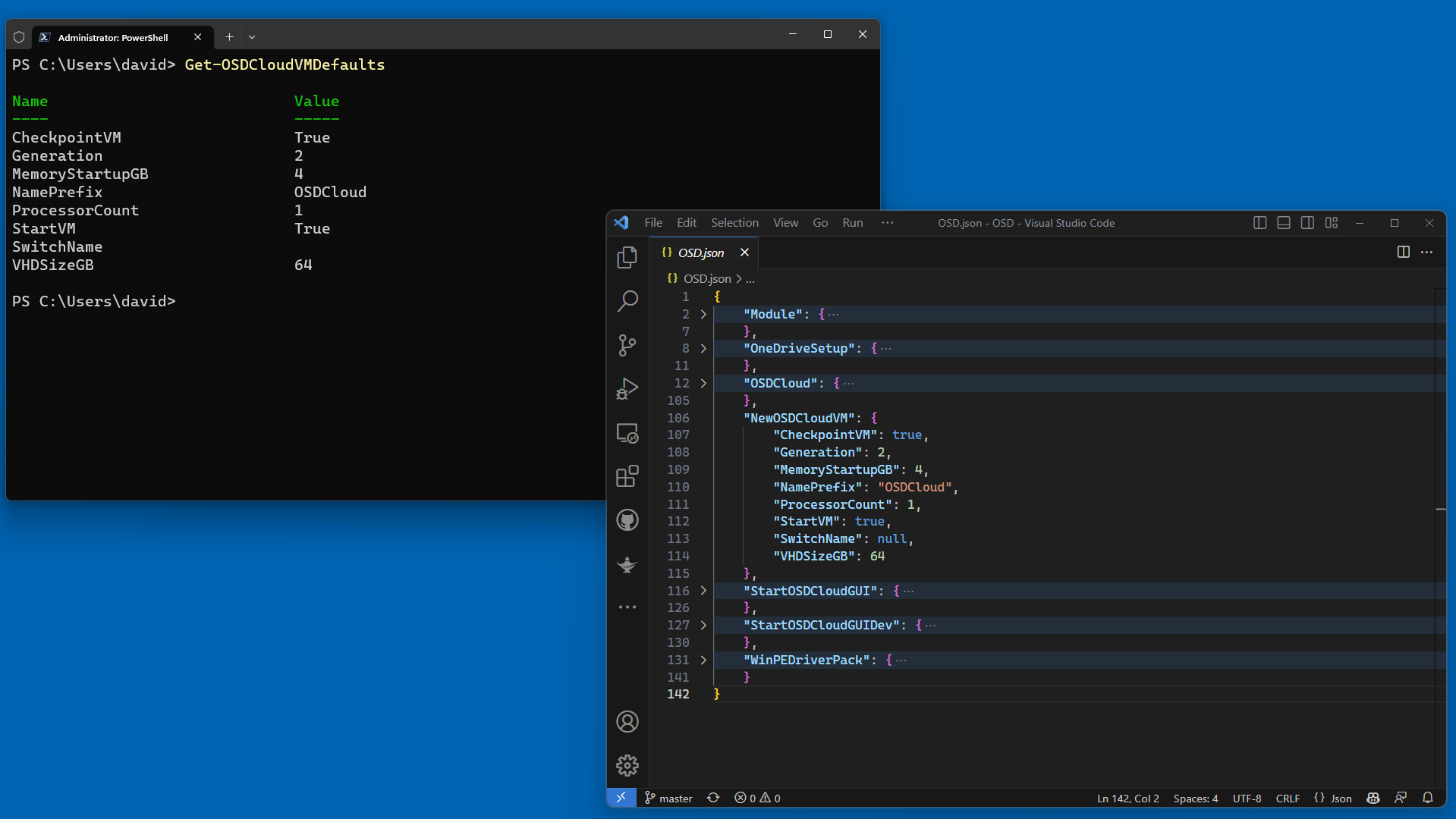Expand the folded "OSDCloud" JSON section

pos(703,383)
